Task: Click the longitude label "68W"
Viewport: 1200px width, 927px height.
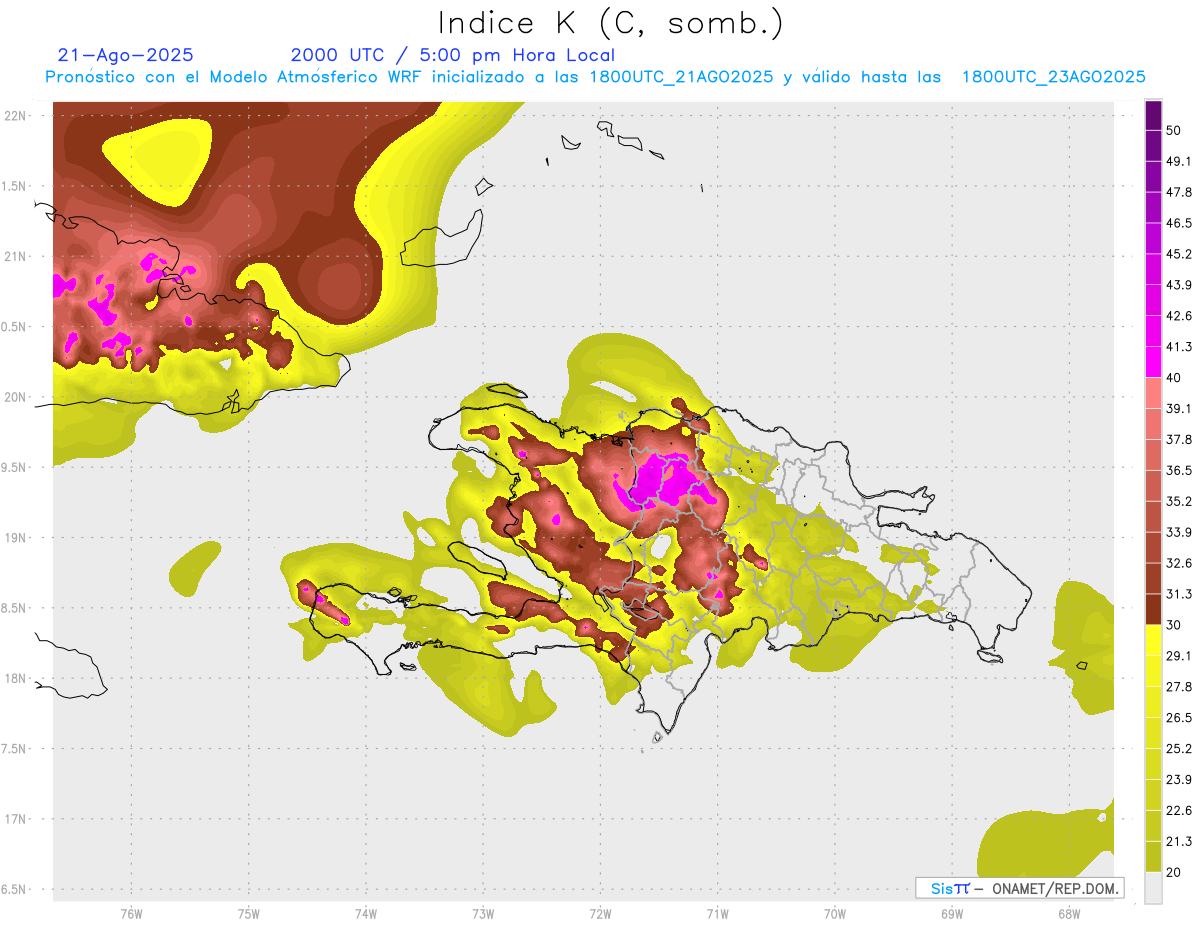Action: click(1069, 914)
